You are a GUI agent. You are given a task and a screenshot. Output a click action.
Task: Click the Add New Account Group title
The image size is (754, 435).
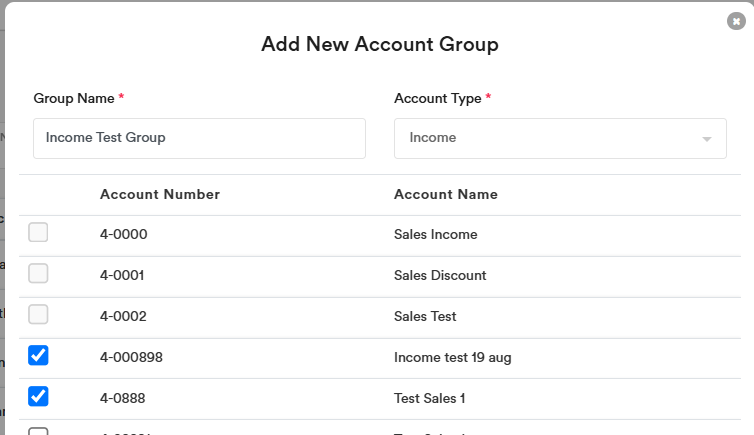click(x=379, y=44)
